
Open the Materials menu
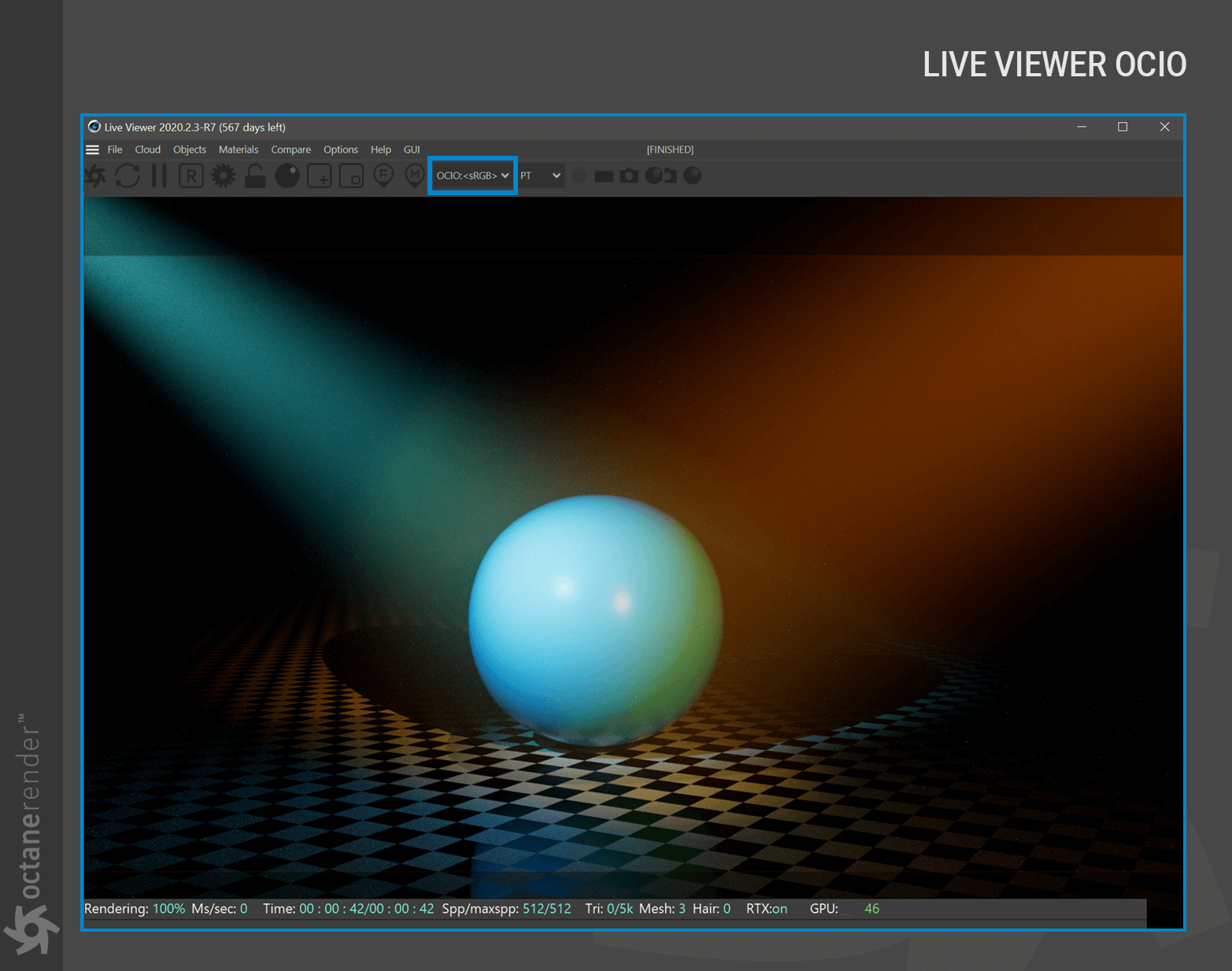click(x=239, y=150)
